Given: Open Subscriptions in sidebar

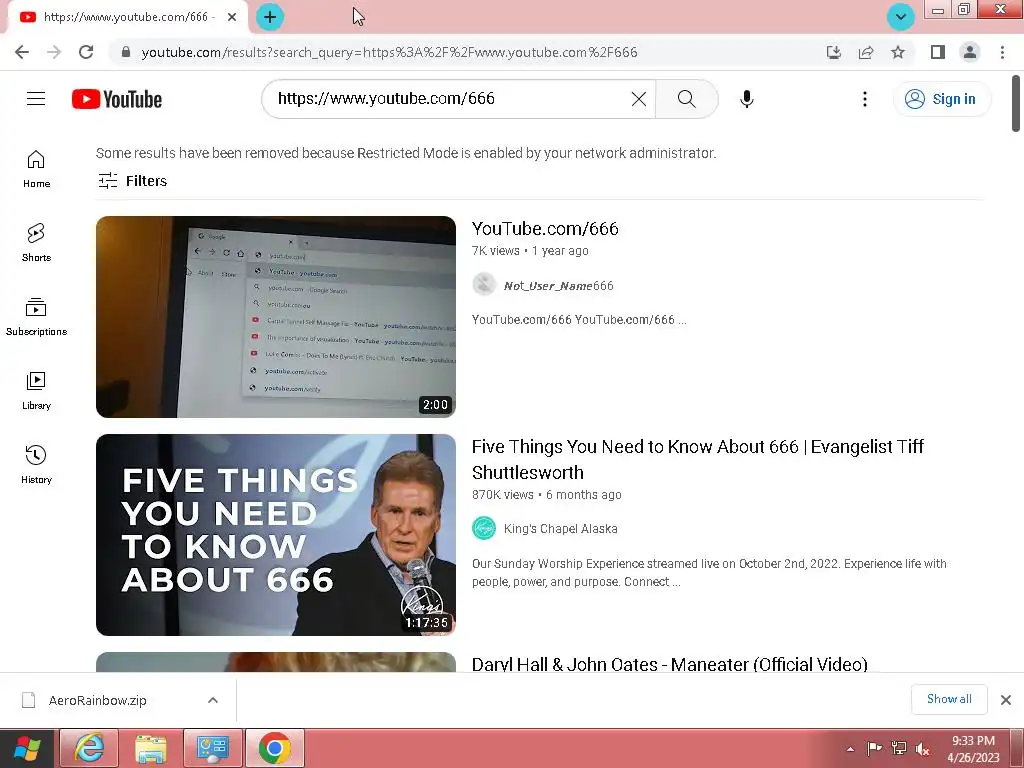Looking at the screenshot, I should click(36, 317).
